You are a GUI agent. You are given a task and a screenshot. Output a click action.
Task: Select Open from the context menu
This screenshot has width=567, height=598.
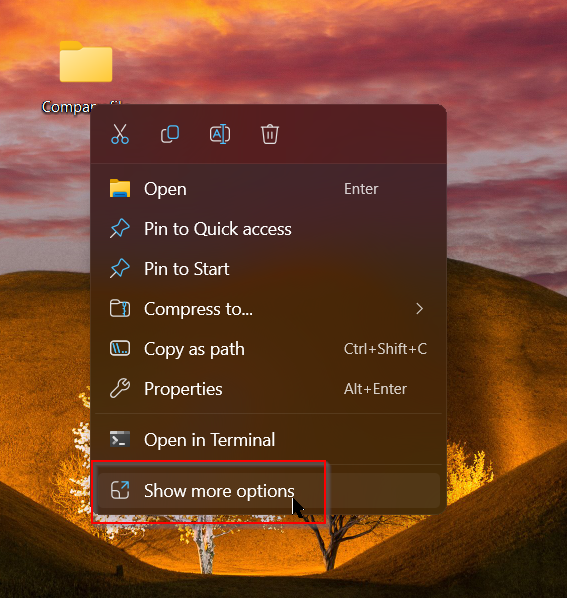pos(269,189)
